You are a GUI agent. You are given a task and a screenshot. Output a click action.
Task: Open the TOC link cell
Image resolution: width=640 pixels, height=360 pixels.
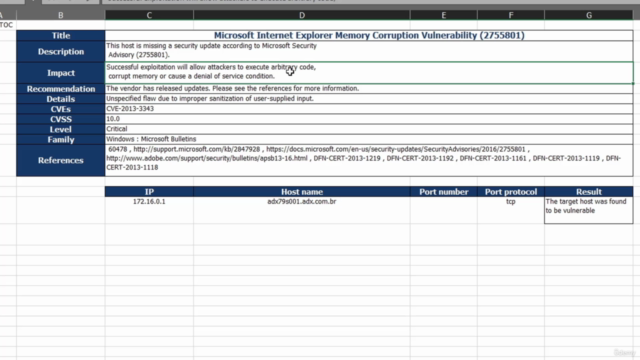[7, 25]
